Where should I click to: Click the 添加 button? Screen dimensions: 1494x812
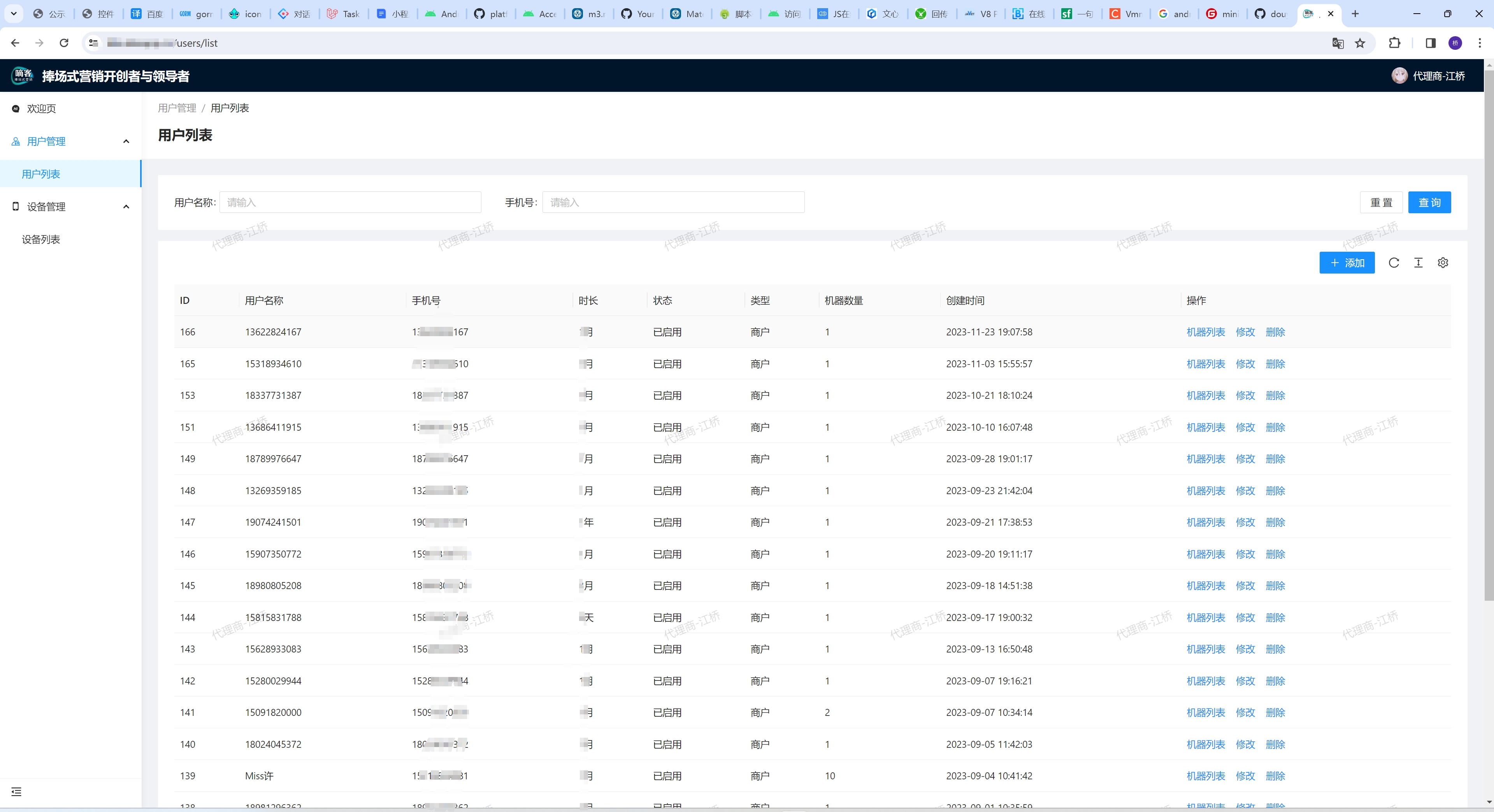[x=1347, y=263]
